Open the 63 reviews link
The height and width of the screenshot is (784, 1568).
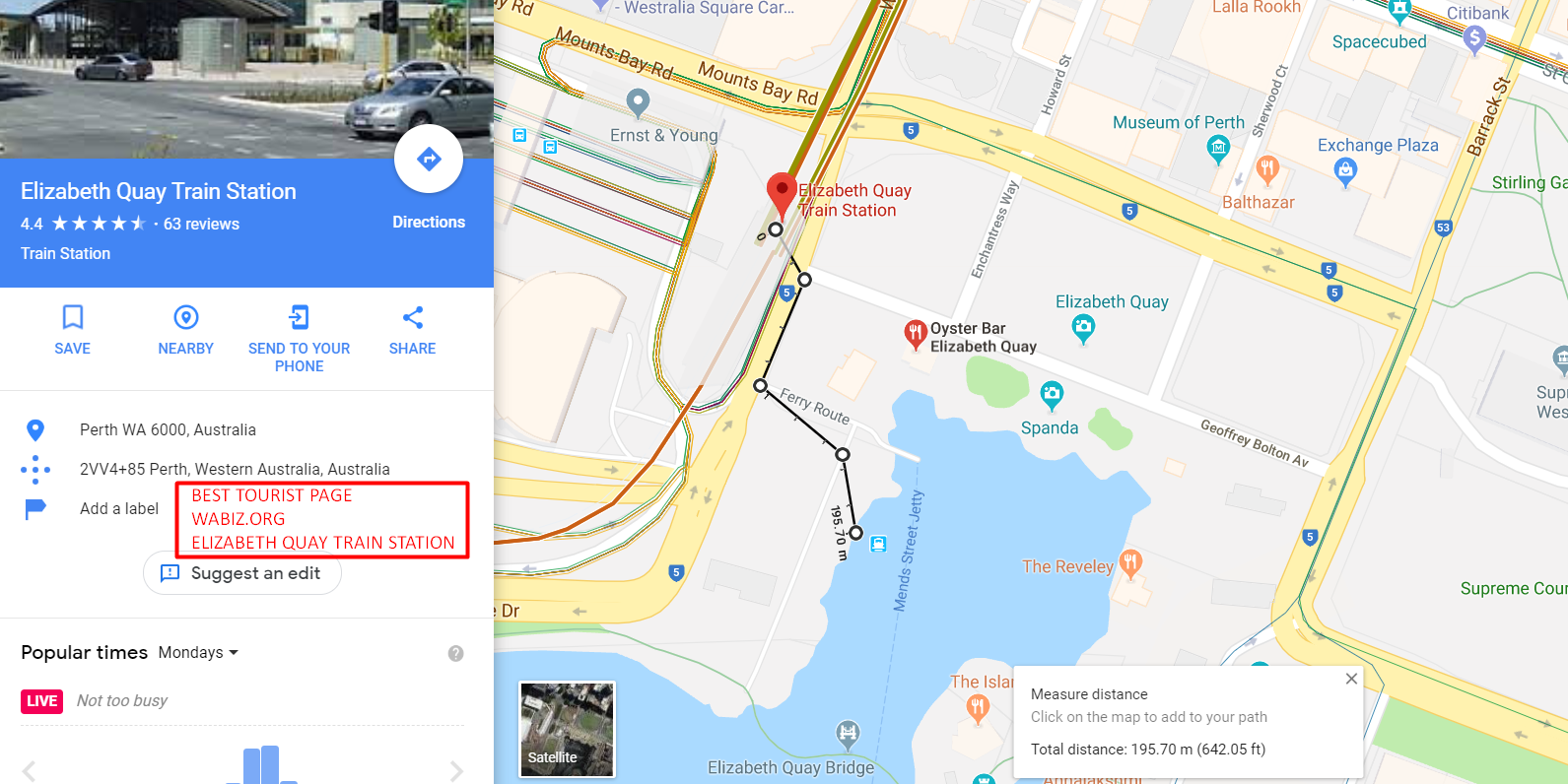[201, 224]
